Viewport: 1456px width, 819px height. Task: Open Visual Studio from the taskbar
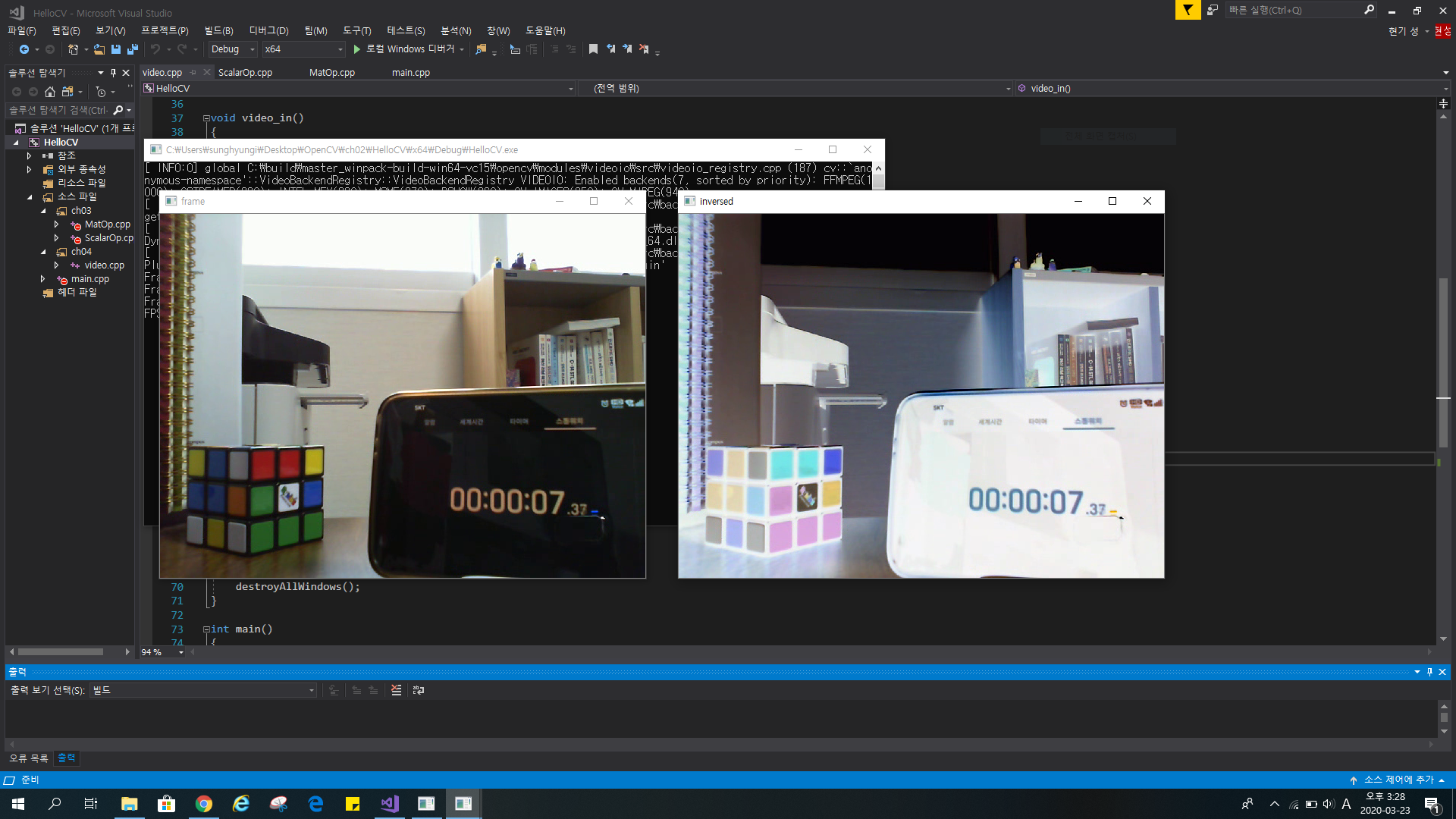(x=389, y=804)
